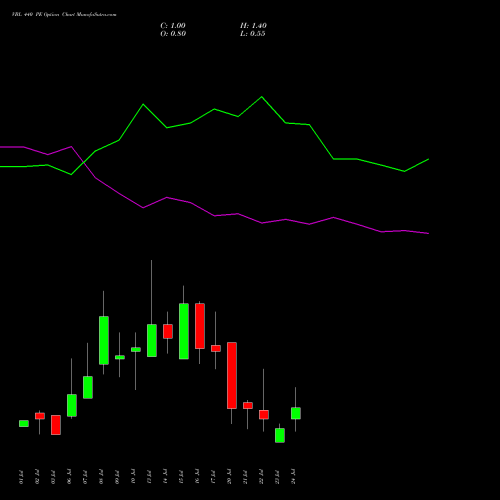500x500 pixels.
Task: Click the green candlestick above '24 Jul'
Action: pyautogui.click(x=296, y=413)
